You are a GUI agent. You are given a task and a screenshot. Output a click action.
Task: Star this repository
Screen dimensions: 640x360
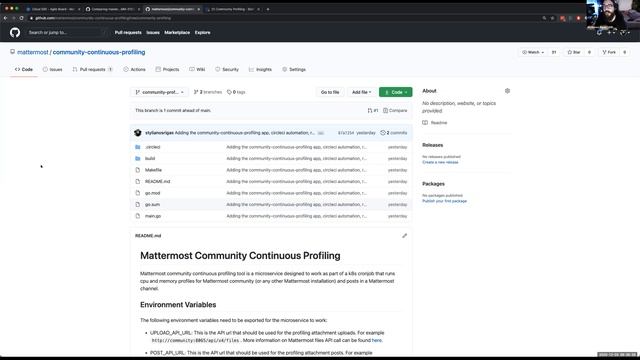[574, 52]
